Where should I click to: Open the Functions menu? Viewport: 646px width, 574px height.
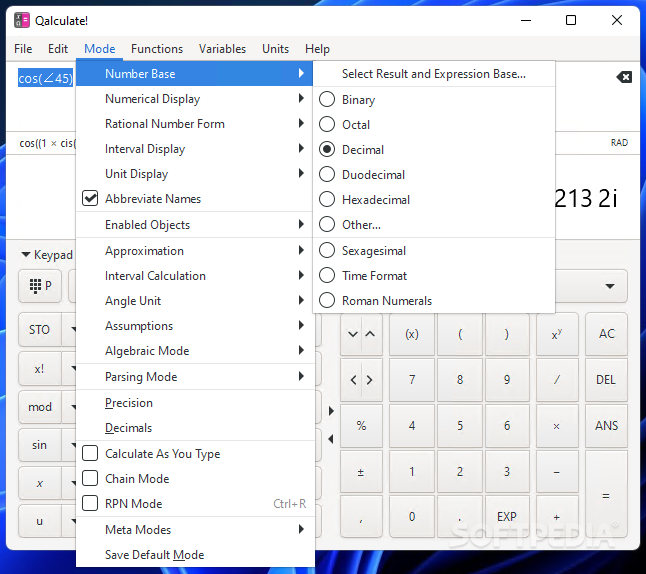pyautogui.click(x=157, y=49)
